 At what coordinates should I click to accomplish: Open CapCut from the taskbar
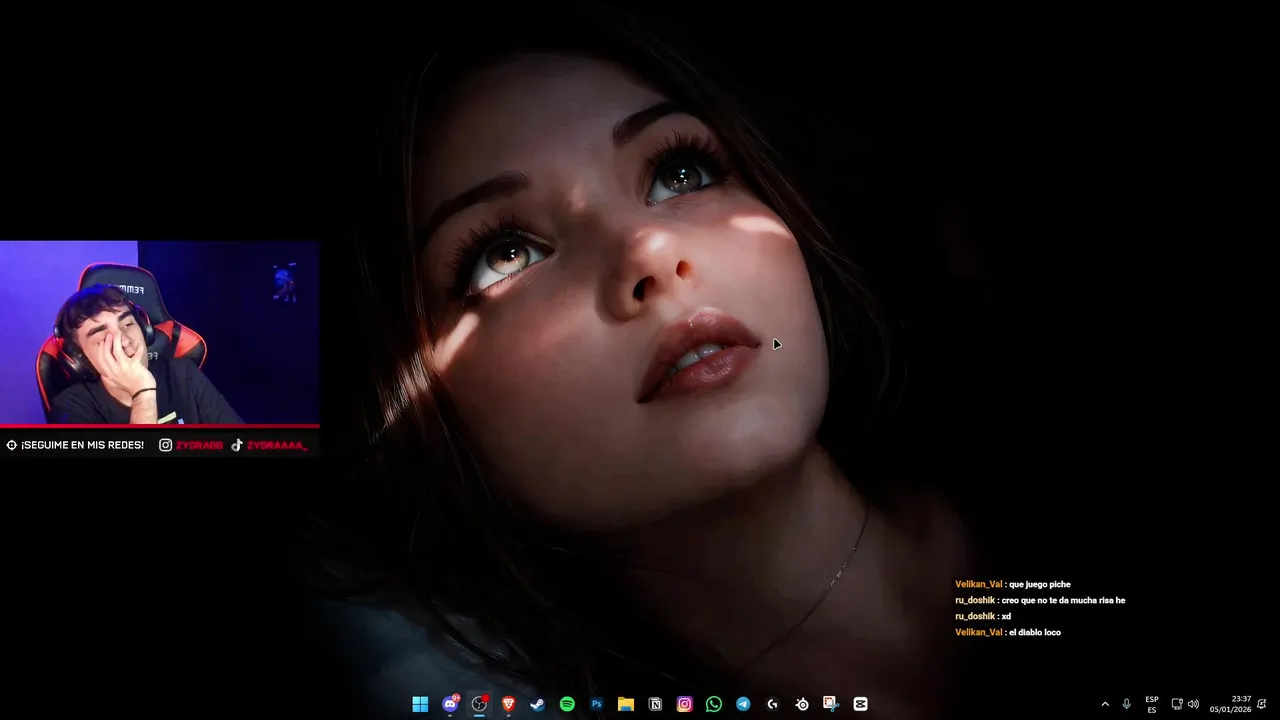click(860, 704)
